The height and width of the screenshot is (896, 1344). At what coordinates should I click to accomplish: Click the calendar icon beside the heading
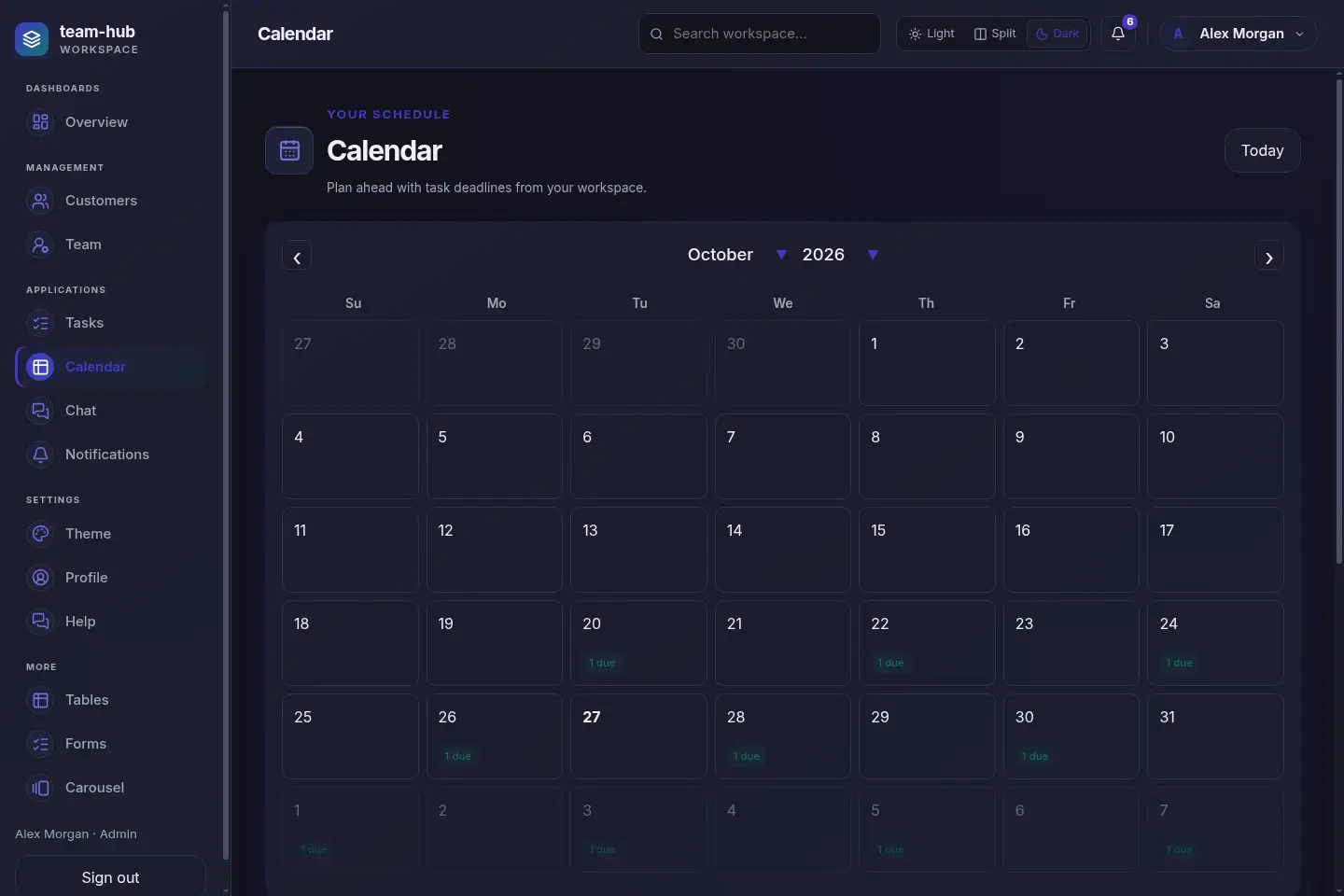pyautogui.click(x=289, y=150)
